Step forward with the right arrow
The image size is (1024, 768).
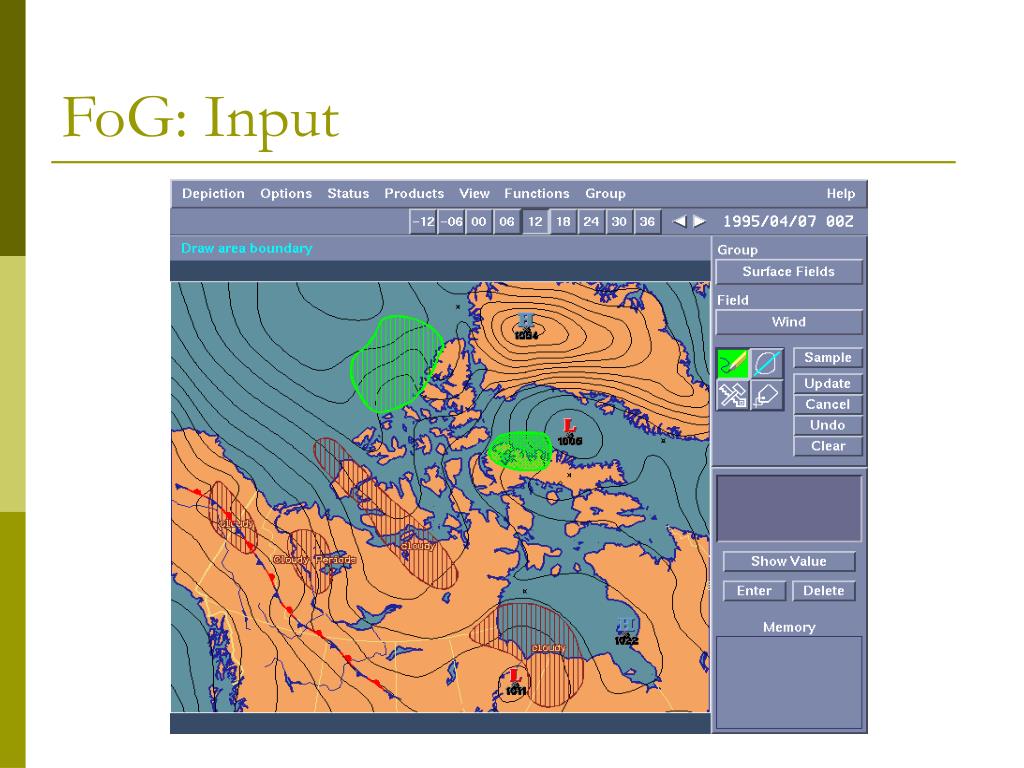pyautogui.click(x=699, y=221)
